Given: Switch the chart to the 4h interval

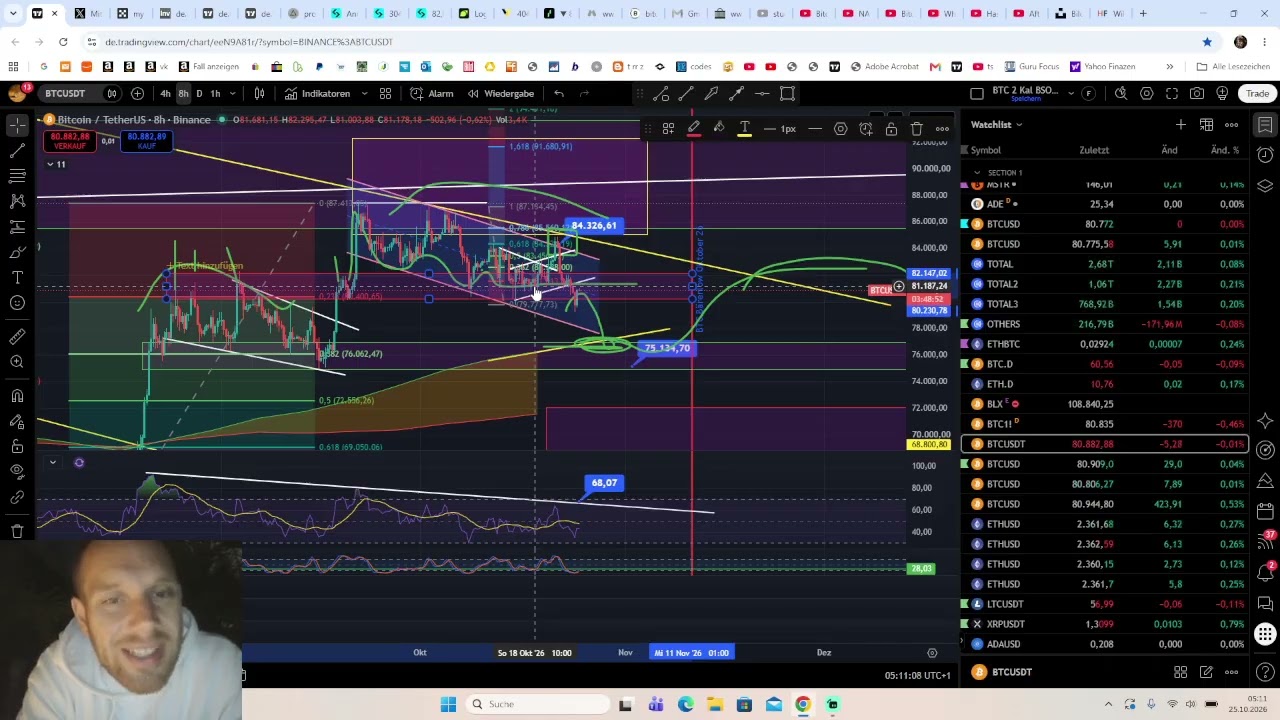Looking at the screenshot, I should tap(165, 93).
